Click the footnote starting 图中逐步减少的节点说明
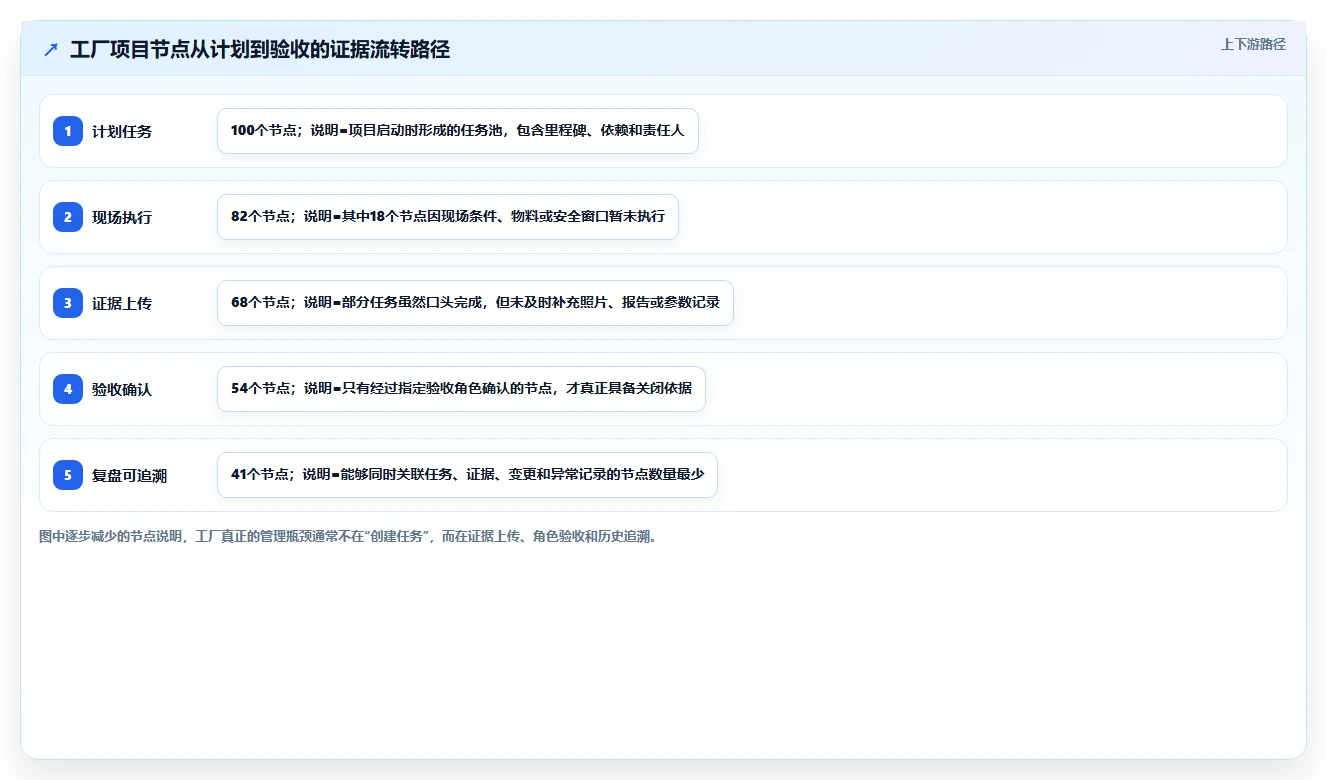This screenshot has height=780, width=1327. [347, 537]
